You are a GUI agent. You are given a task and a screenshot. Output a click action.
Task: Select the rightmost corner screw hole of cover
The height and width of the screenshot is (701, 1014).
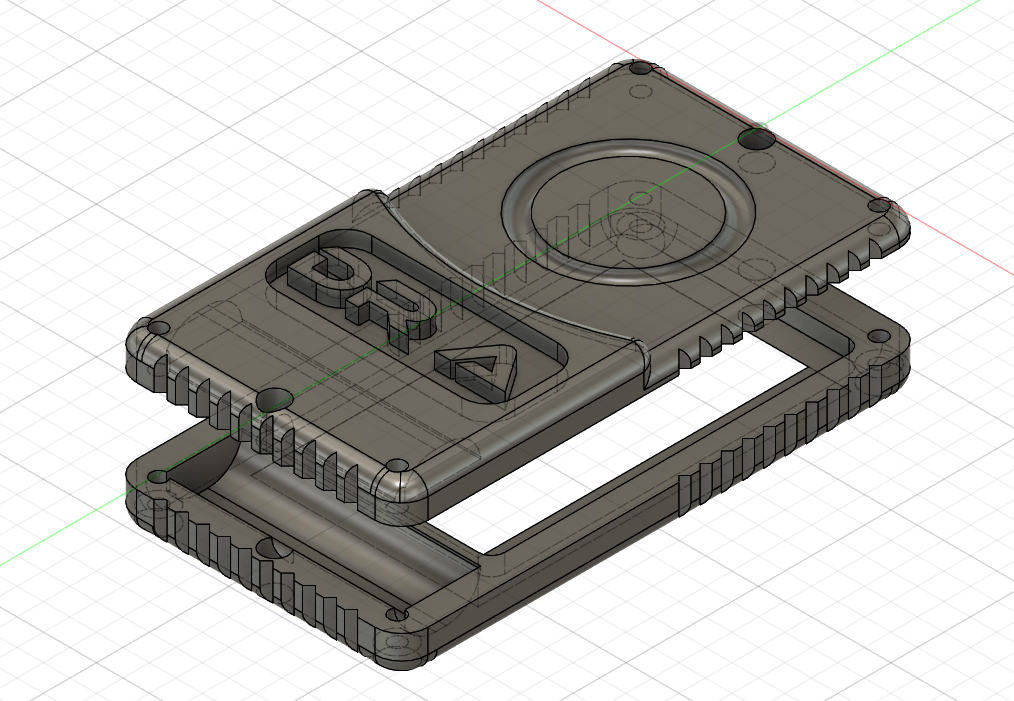[x=879, y=205]
